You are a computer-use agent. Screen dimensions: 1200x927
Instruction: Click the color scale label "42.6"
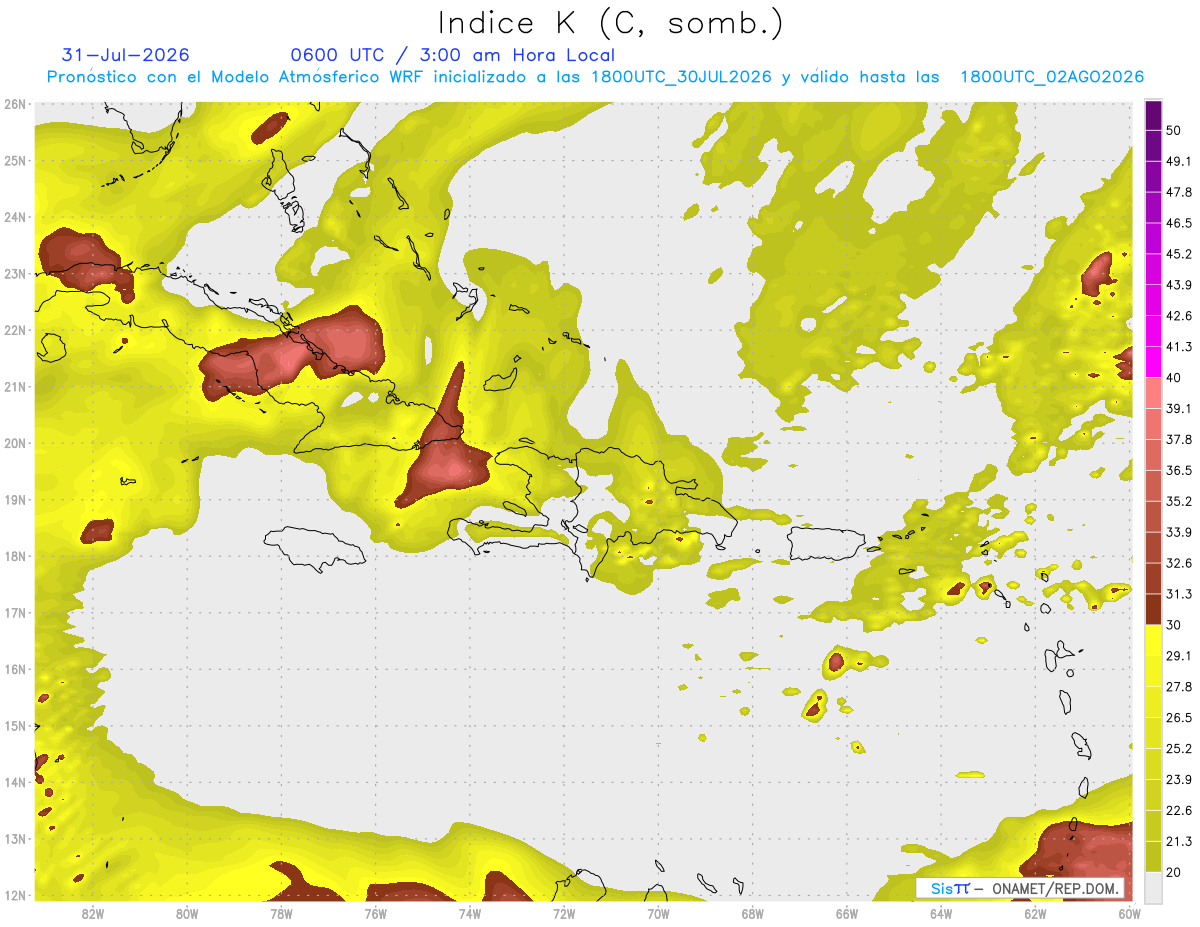click(x=1178, y=316)
